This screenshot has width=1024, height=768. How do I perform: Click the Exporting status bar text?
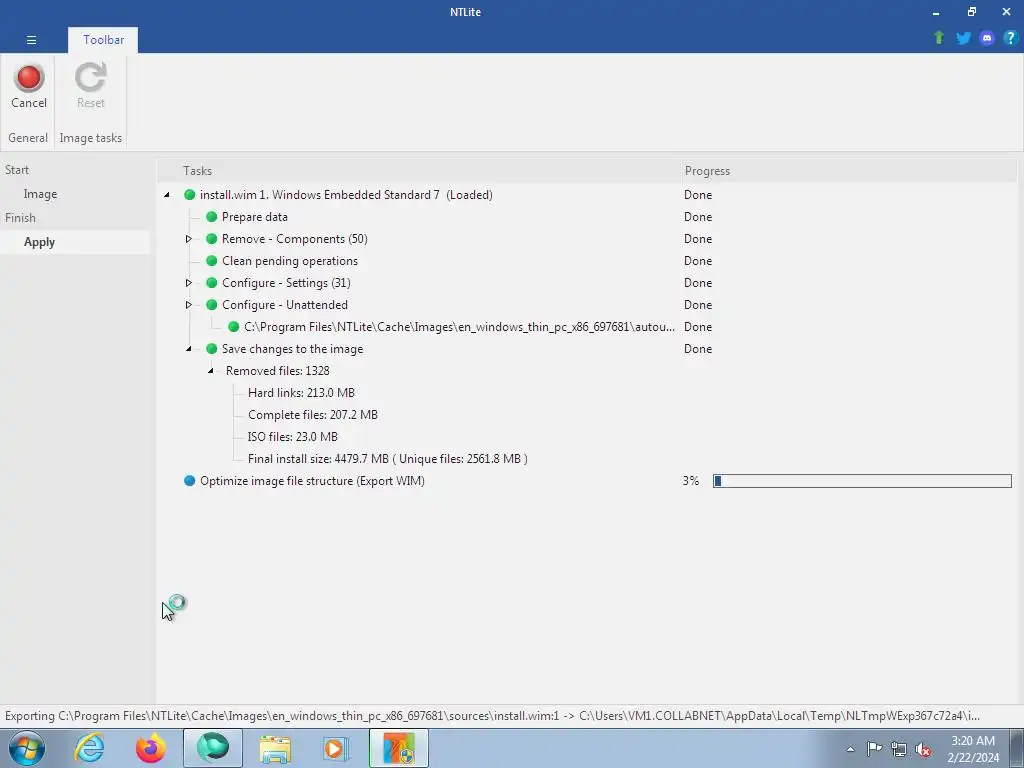coord(492,716)
